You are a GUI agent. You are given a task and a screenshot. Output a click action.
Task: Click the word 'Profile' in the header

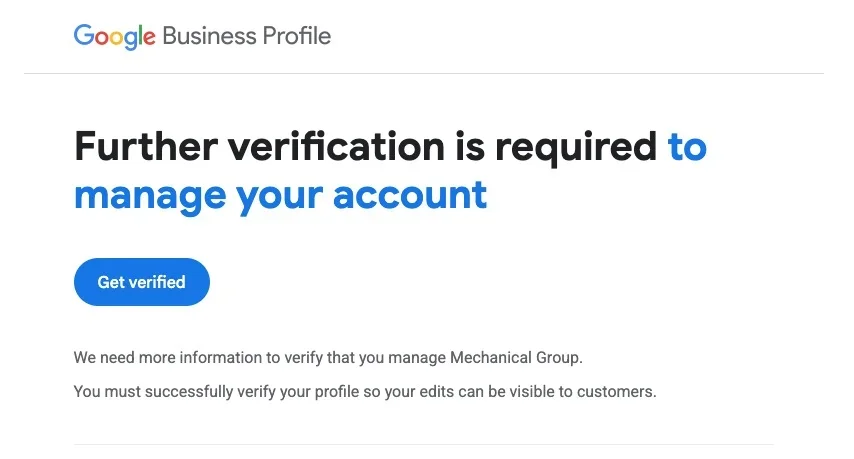tap(296, 36)
